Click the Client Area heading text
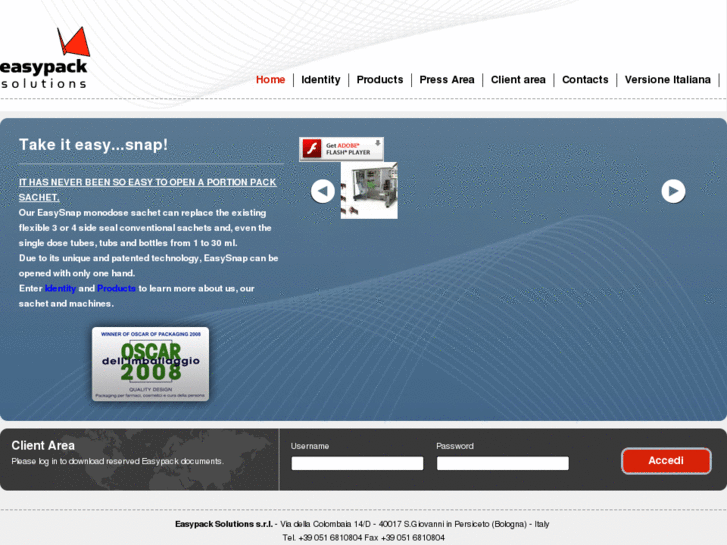The height and width of the screenshot is (545, 727). coord(43,446)
